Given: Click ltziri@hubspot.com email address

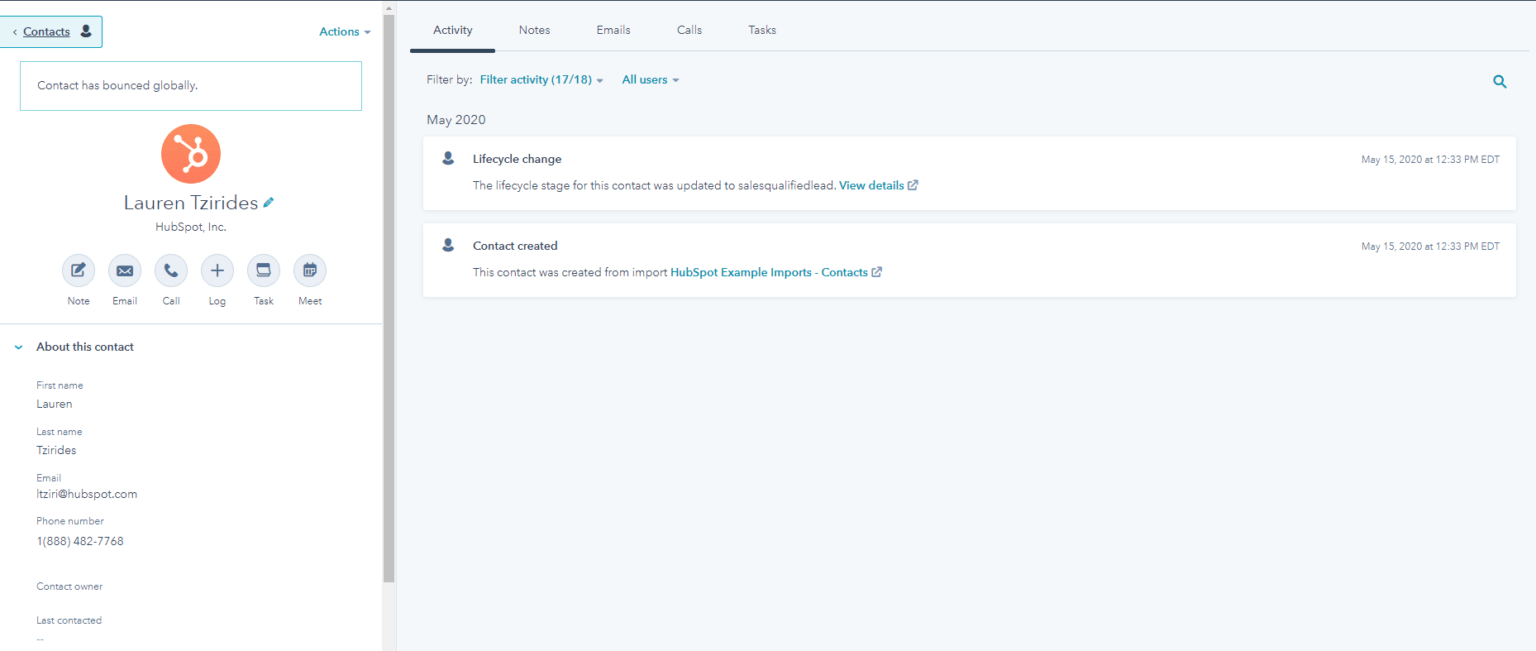Looking at the screenshot, I should pos(87,493).
